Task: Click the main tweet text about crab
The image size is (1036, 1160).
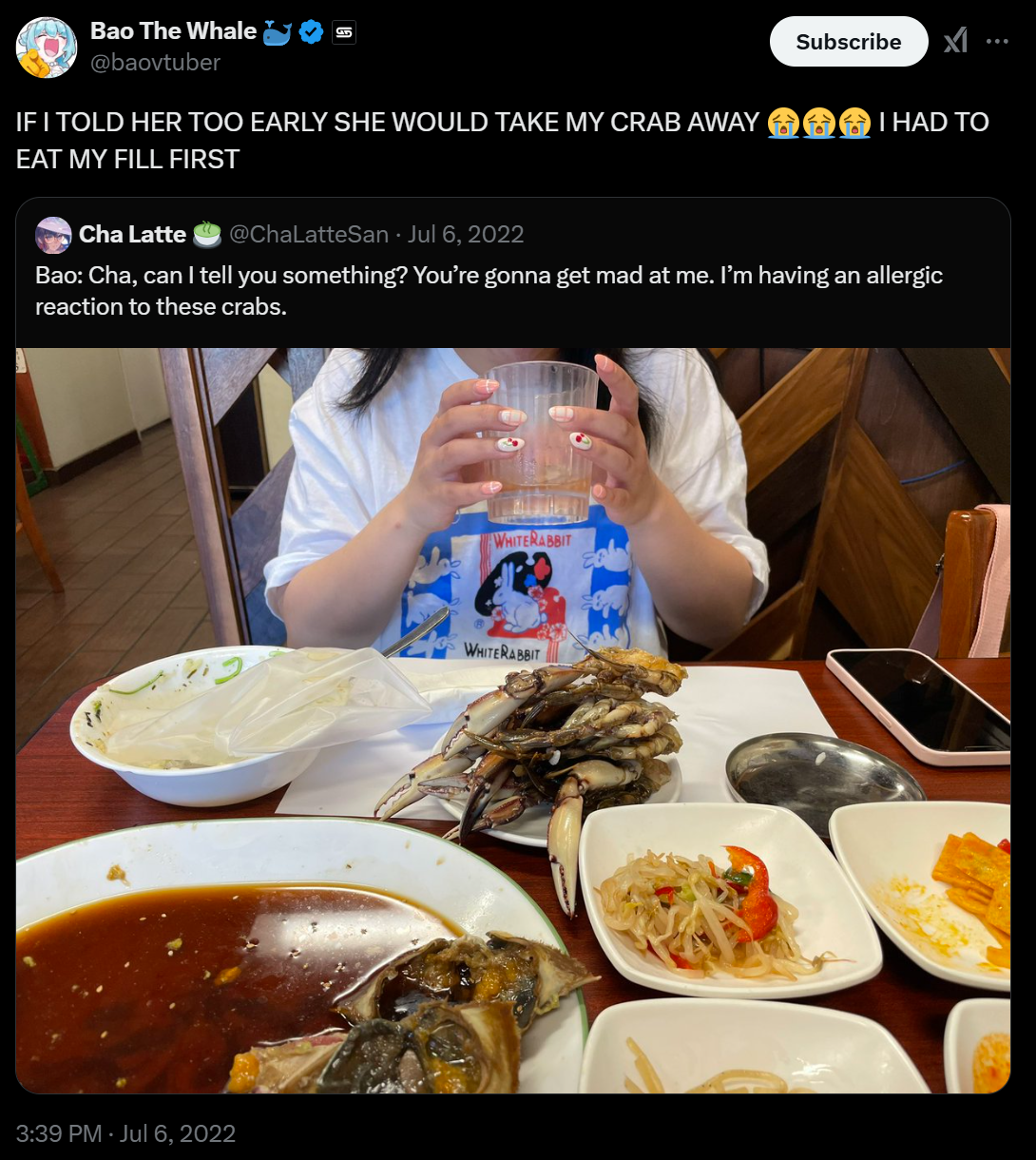Action: pyautogui.click(x=503, y=141)
